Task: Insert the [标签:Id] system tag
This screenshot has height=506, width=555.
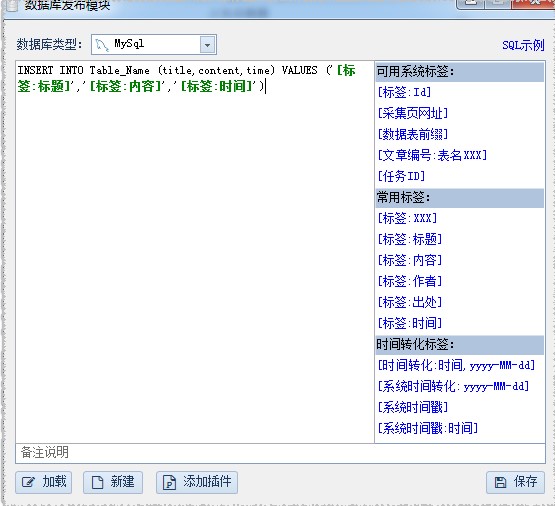Action: [x=404, y=92]
